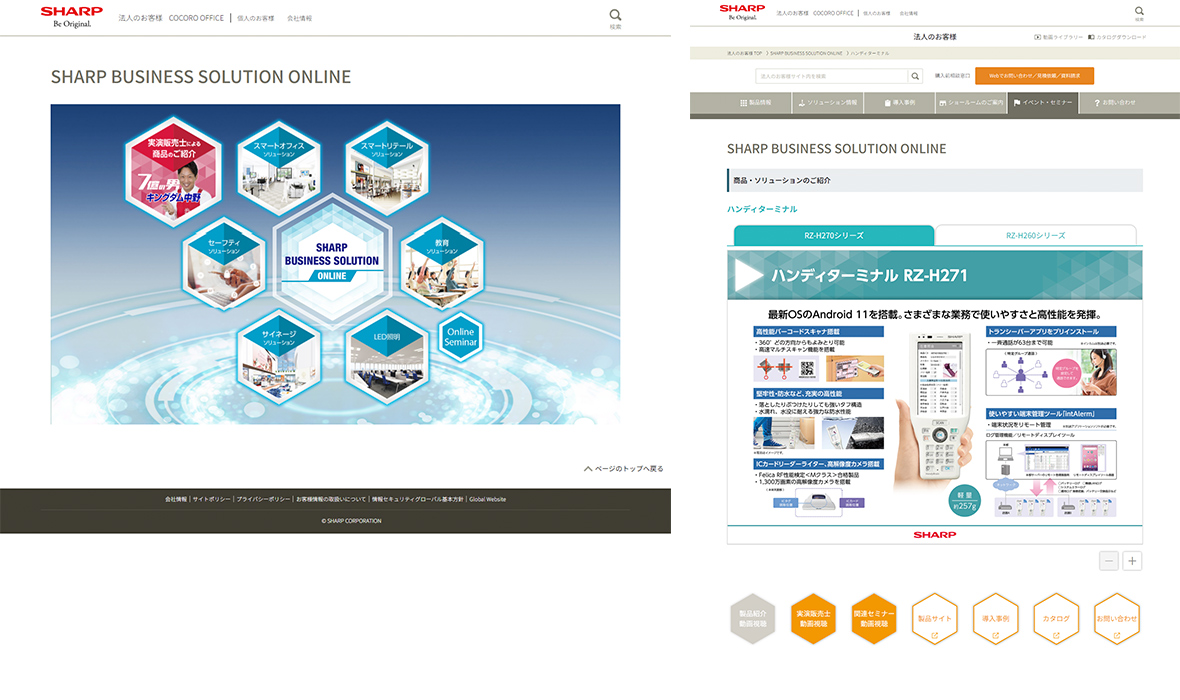Open the スマートリテール solution hexagon

387,168
